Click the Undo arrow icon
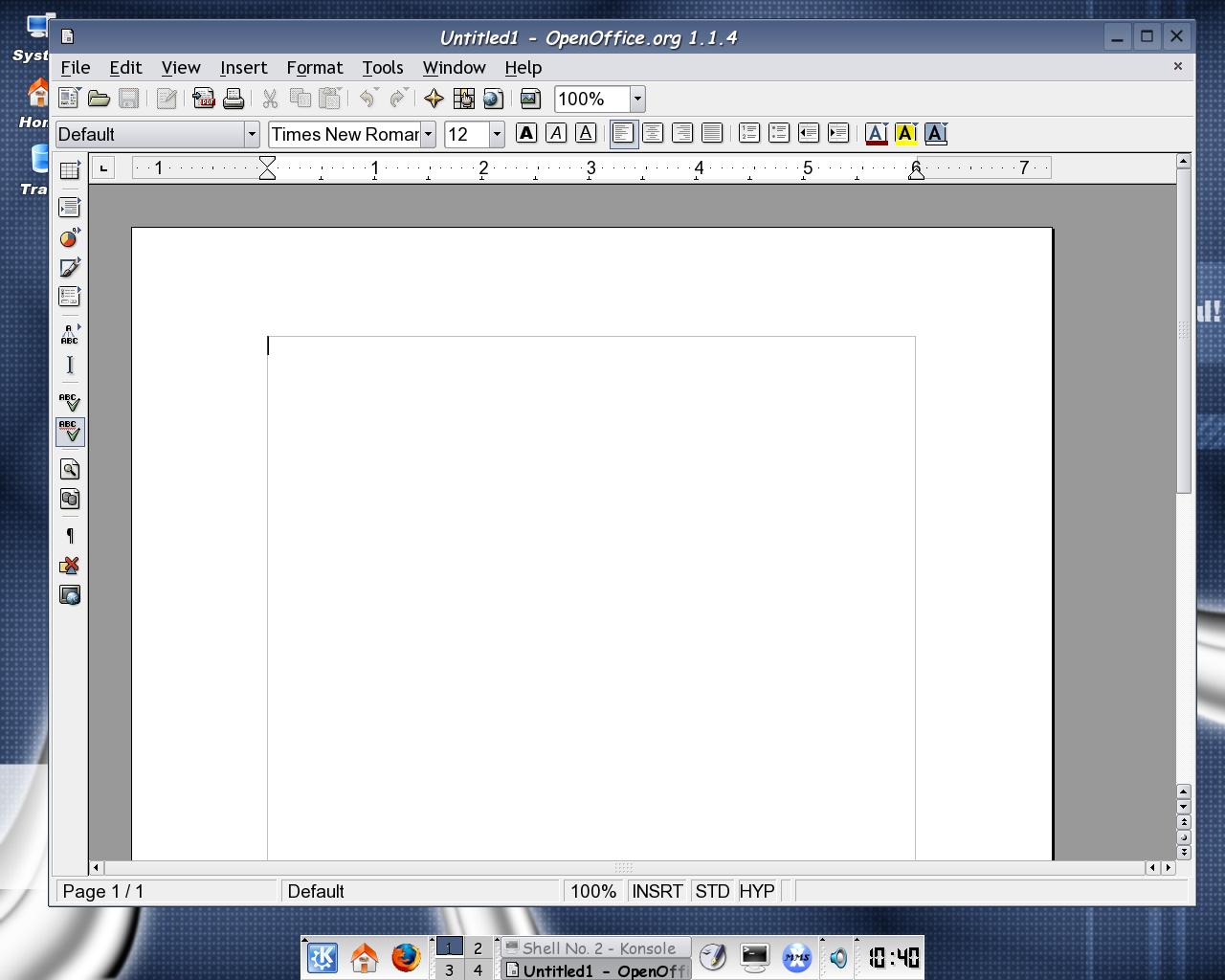The height and width of the screenshot is (980, 1225). pyautogui.click(x=368, y=99)
